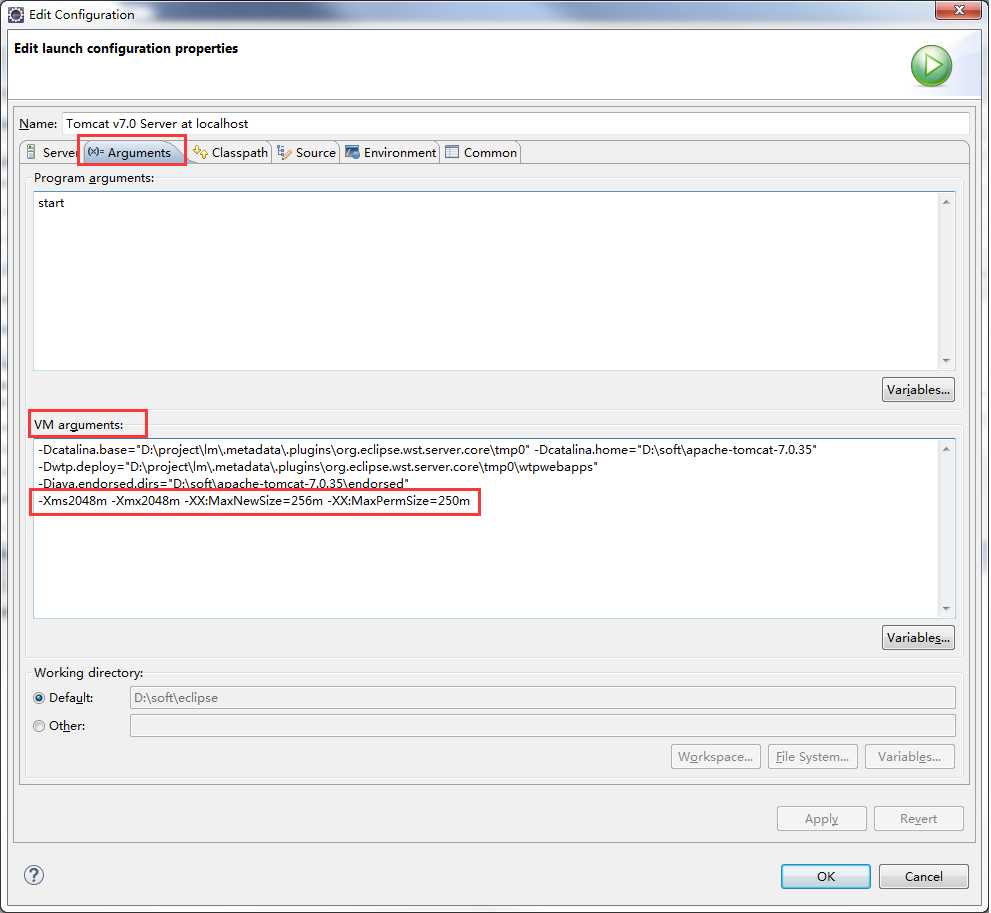Click Program arguments scrollbar up arrow
The height and width of the screenshot is (913, 991).
[946, 202]
